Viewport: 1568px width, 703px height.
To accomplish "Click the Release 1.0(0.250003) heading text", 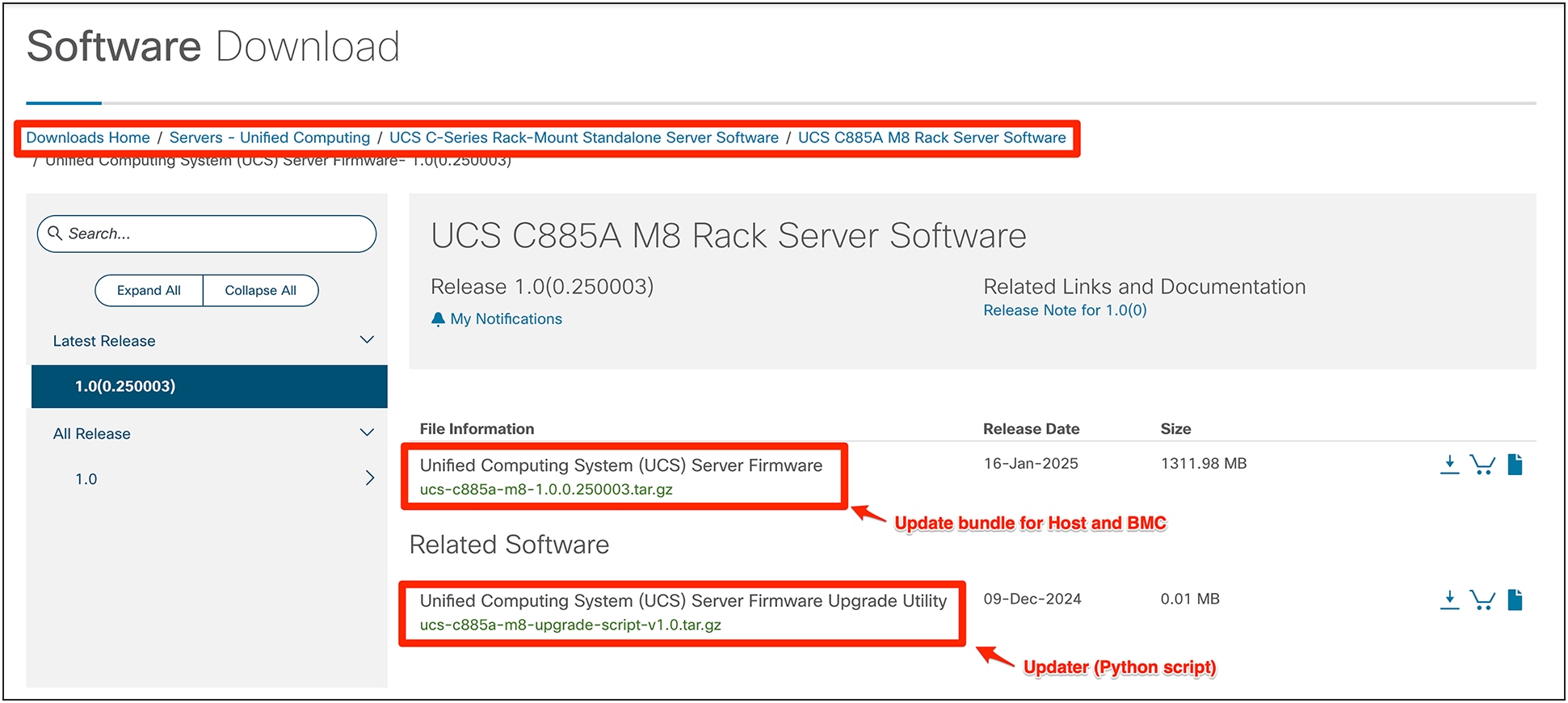I will [x=542, y=287].
